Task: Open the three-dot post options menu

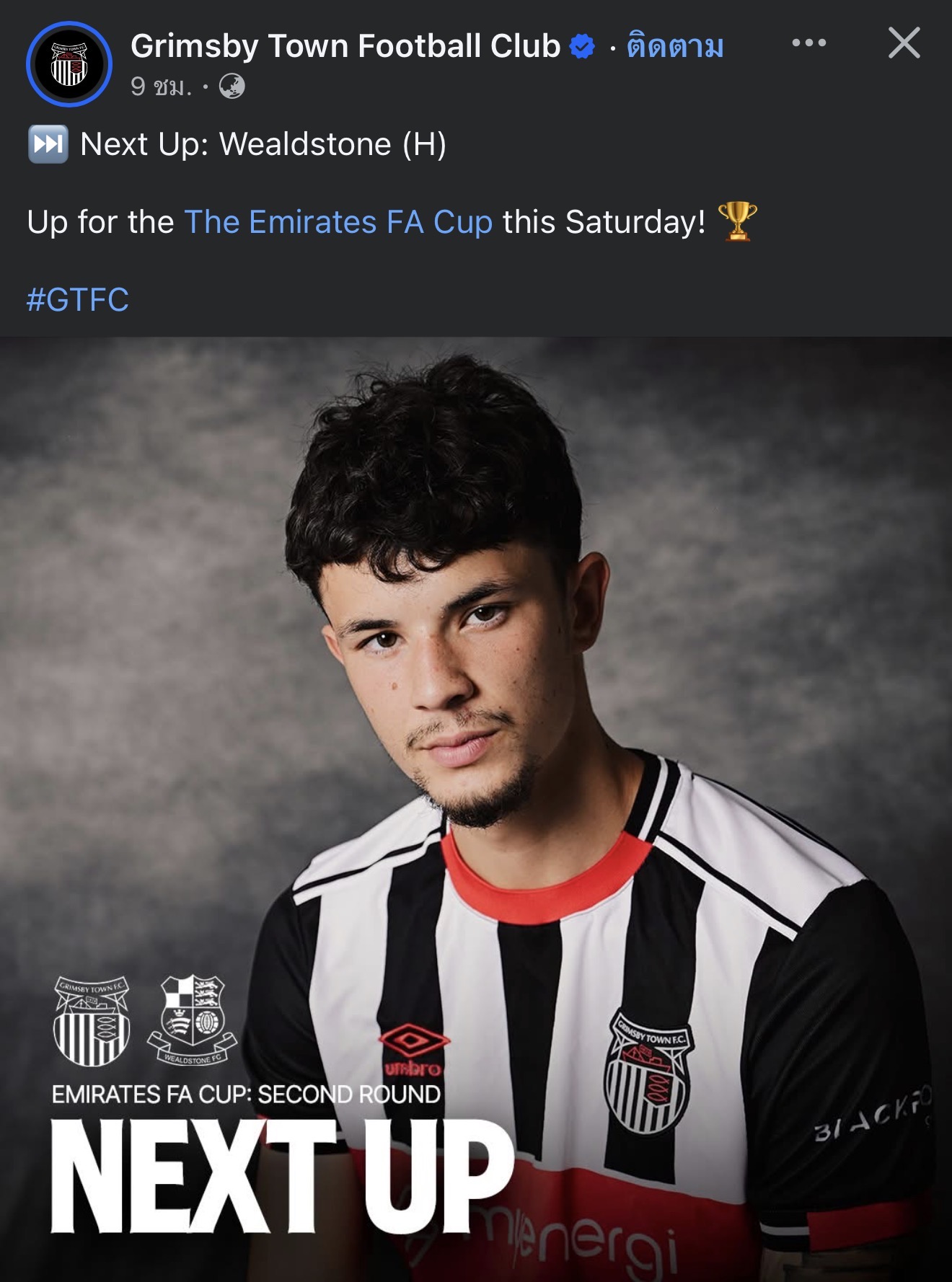Action: pos(808,43)
